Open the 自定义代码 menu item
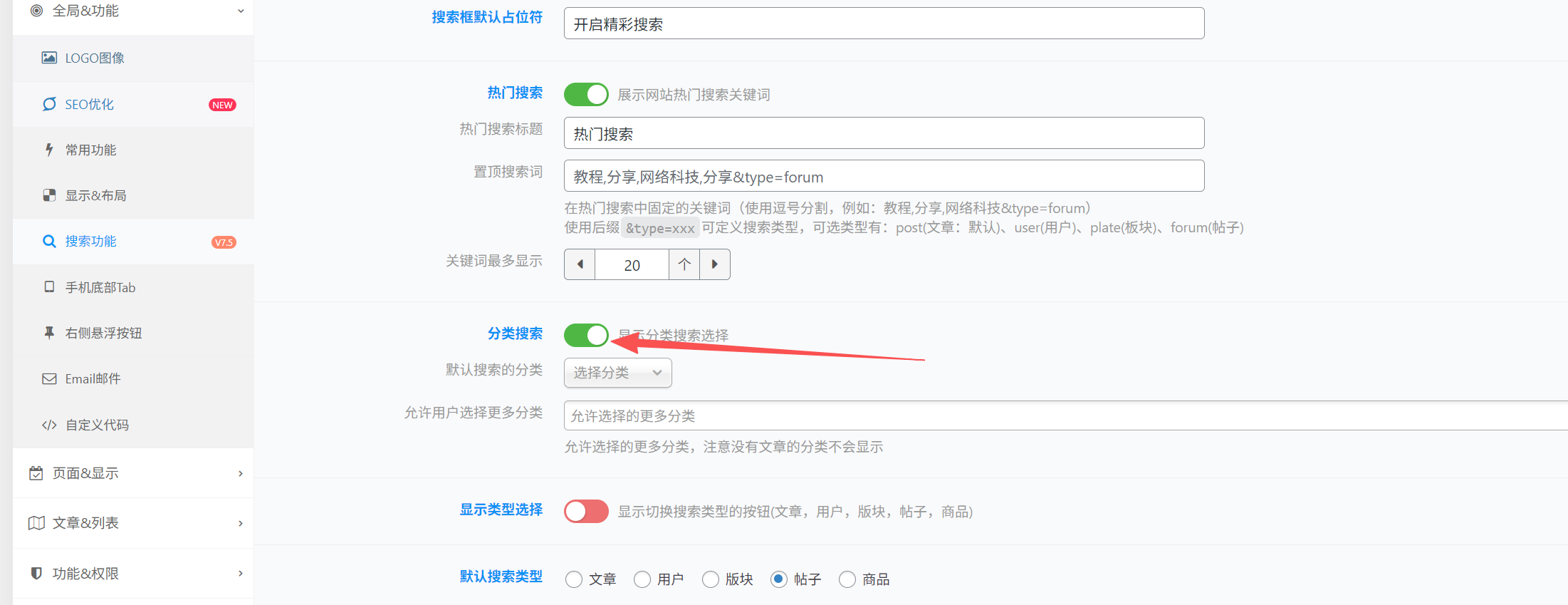This screenshot has width=1568, height=605. [x=97, y=425]
